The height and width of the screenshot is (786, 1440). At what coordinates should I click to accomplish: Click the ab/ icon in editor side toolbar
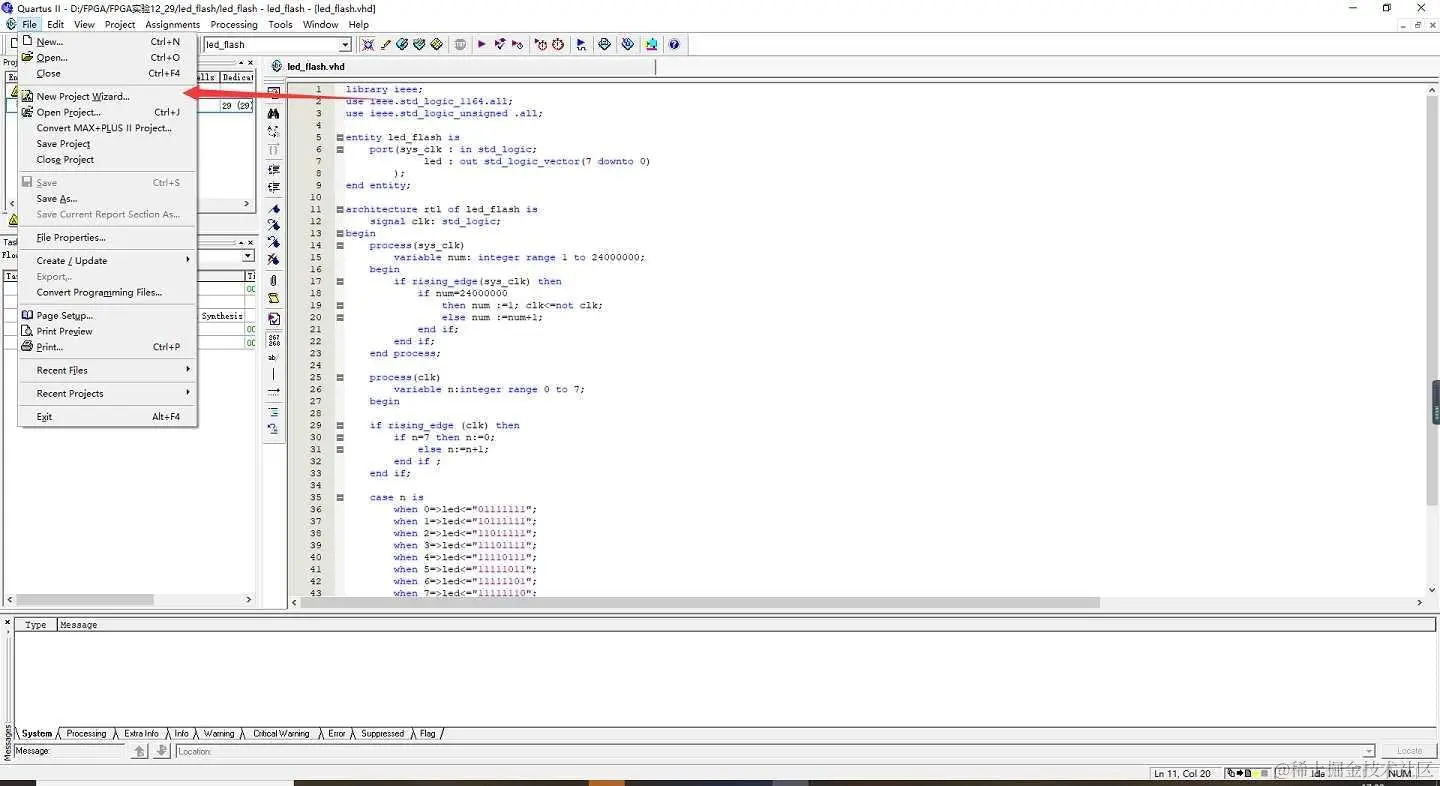[274, 360]
